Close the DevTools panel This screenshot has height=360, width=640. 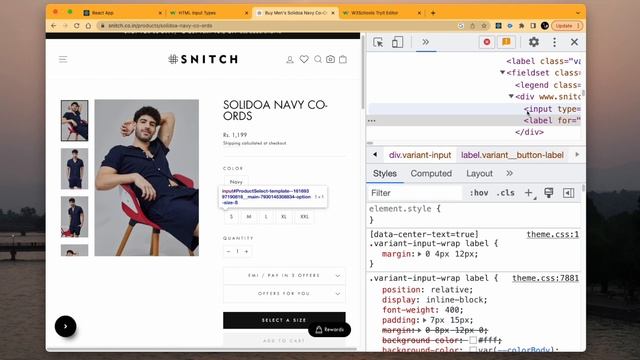pyautogui.click(x=574, y=42)
